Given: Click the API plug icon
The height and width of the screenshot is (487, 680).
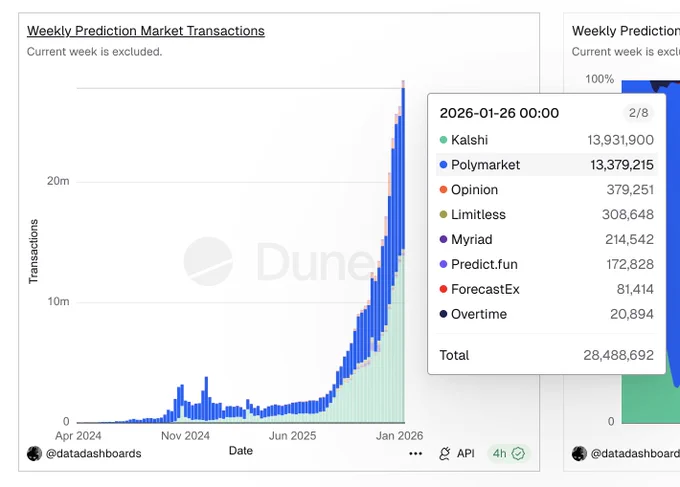Looking at the screenshot, I should point(445,454).
